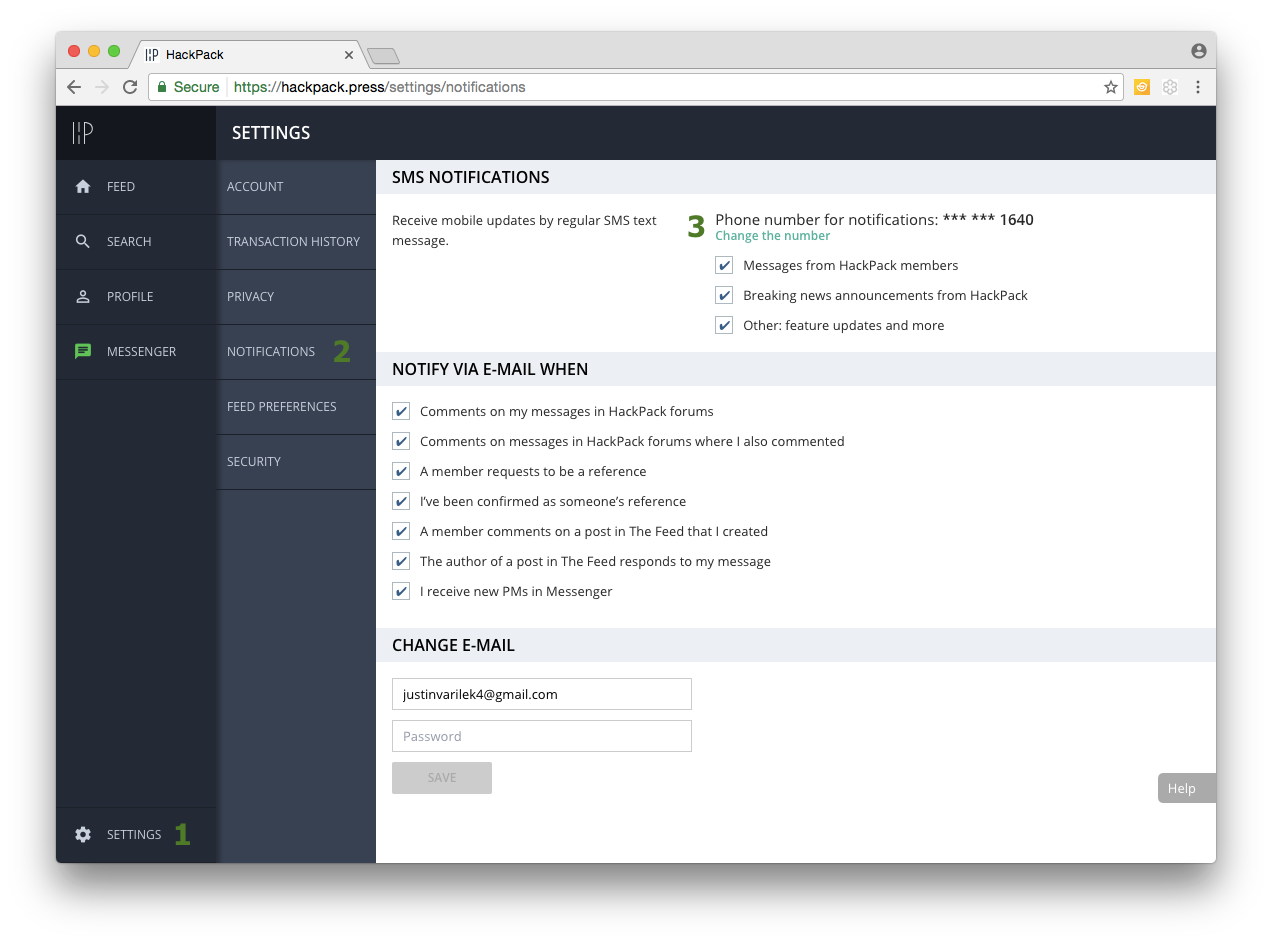
Task: Open the Help tab on the right edge
Action: click(1187, 788)
